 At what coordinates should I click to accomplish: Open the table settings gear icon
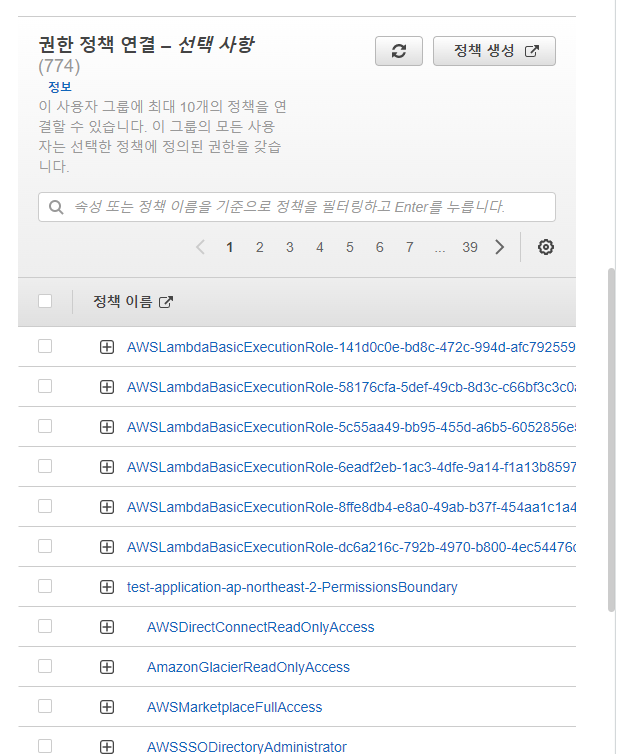(545, 247)
